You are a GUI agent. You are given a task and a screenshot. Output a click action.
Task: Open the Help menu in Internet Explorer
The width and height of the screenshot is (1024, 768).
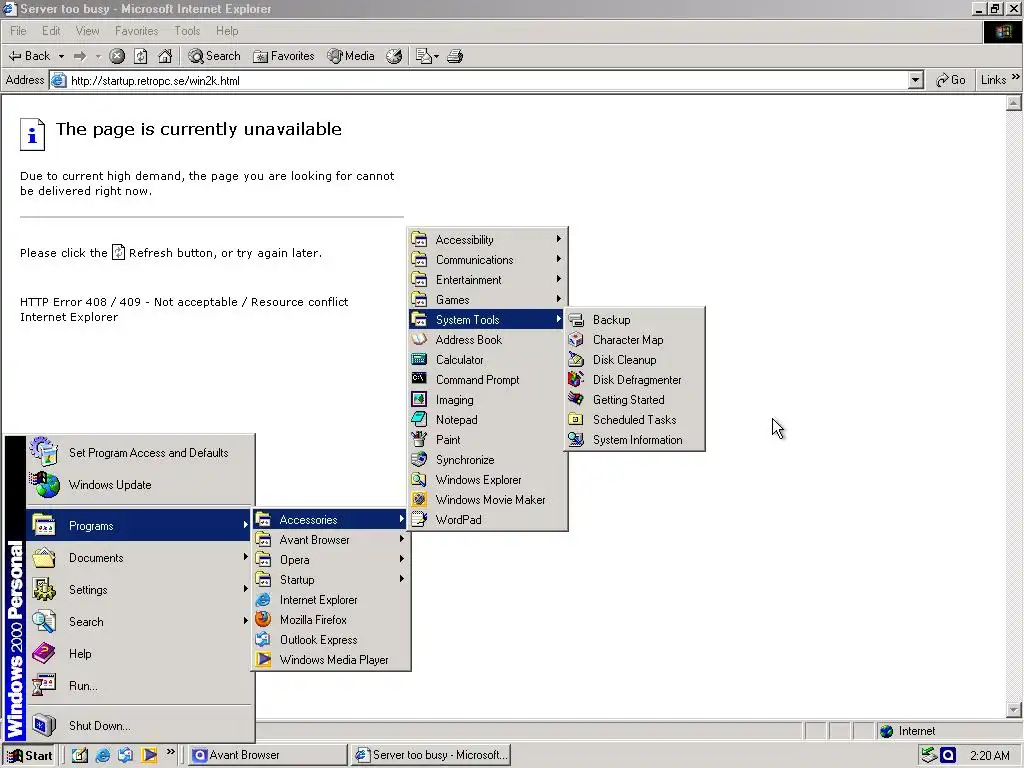(227, 31)
